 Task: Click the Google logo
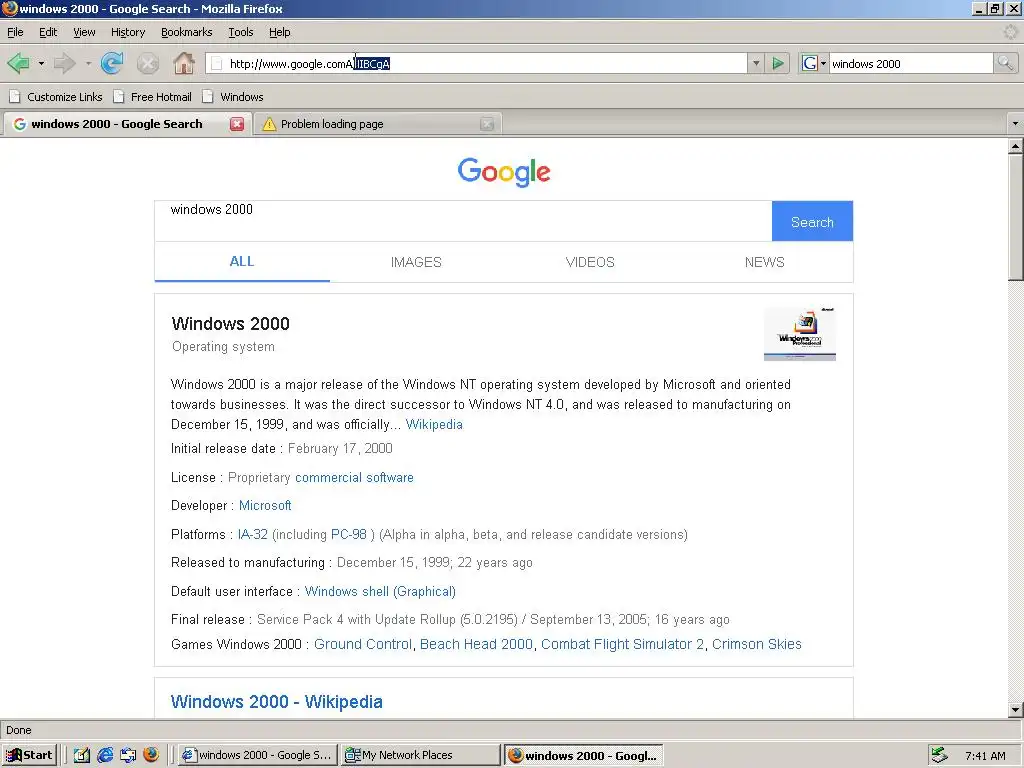pos(504,172)
